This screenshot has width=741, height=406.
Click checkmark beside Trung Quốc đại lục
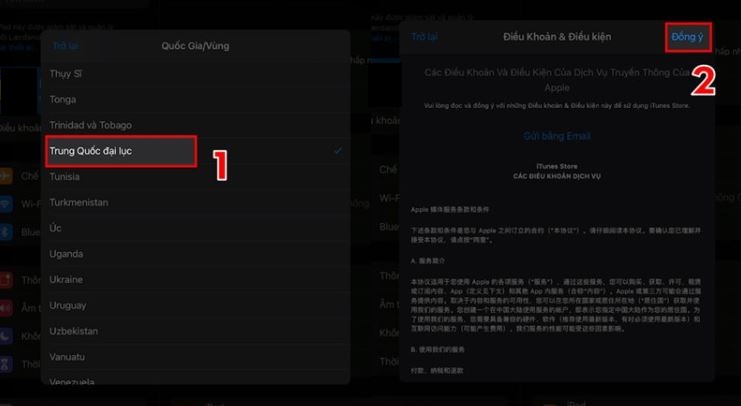[338, 151]
